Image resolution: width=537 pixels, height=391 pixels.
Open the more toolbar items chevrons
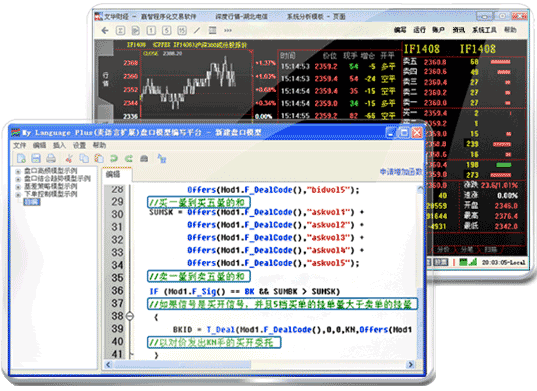228,31
